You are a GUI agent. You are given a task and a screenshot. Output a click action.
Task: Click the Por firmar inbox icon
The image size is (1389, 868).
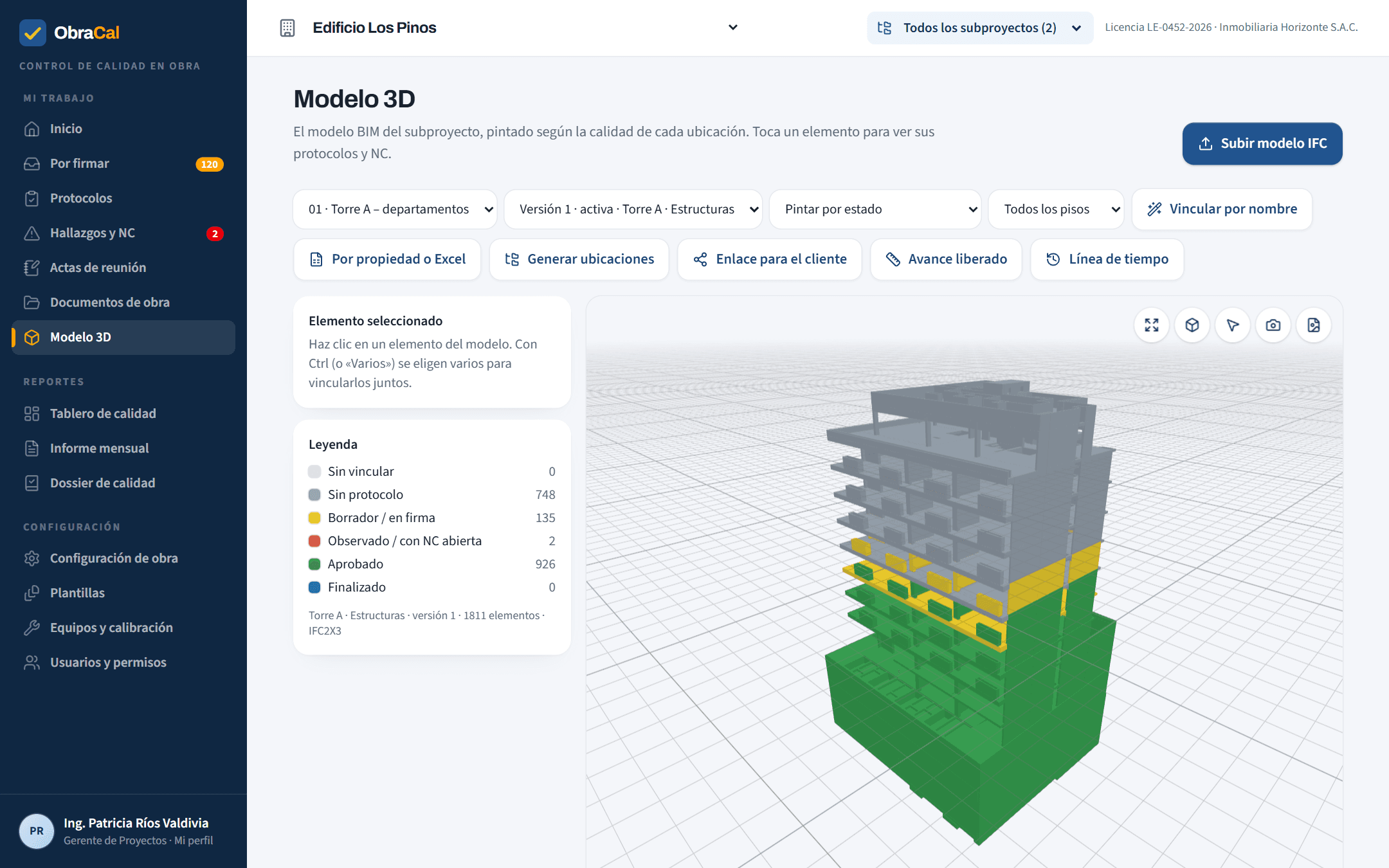(x=32, y=163)
